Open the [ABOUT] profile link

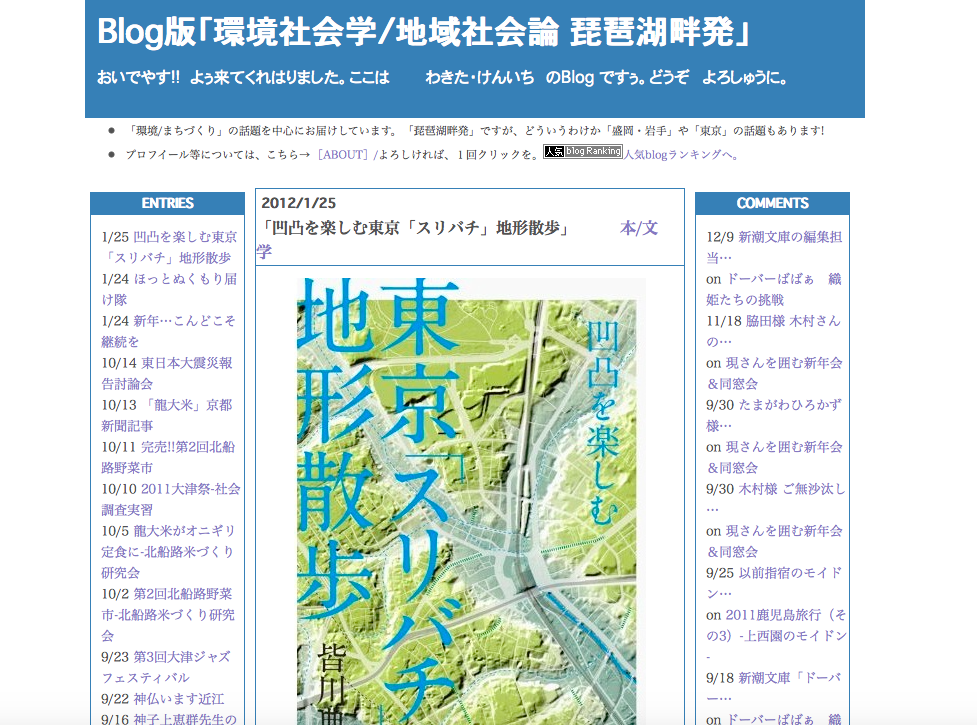click(345, 154)
